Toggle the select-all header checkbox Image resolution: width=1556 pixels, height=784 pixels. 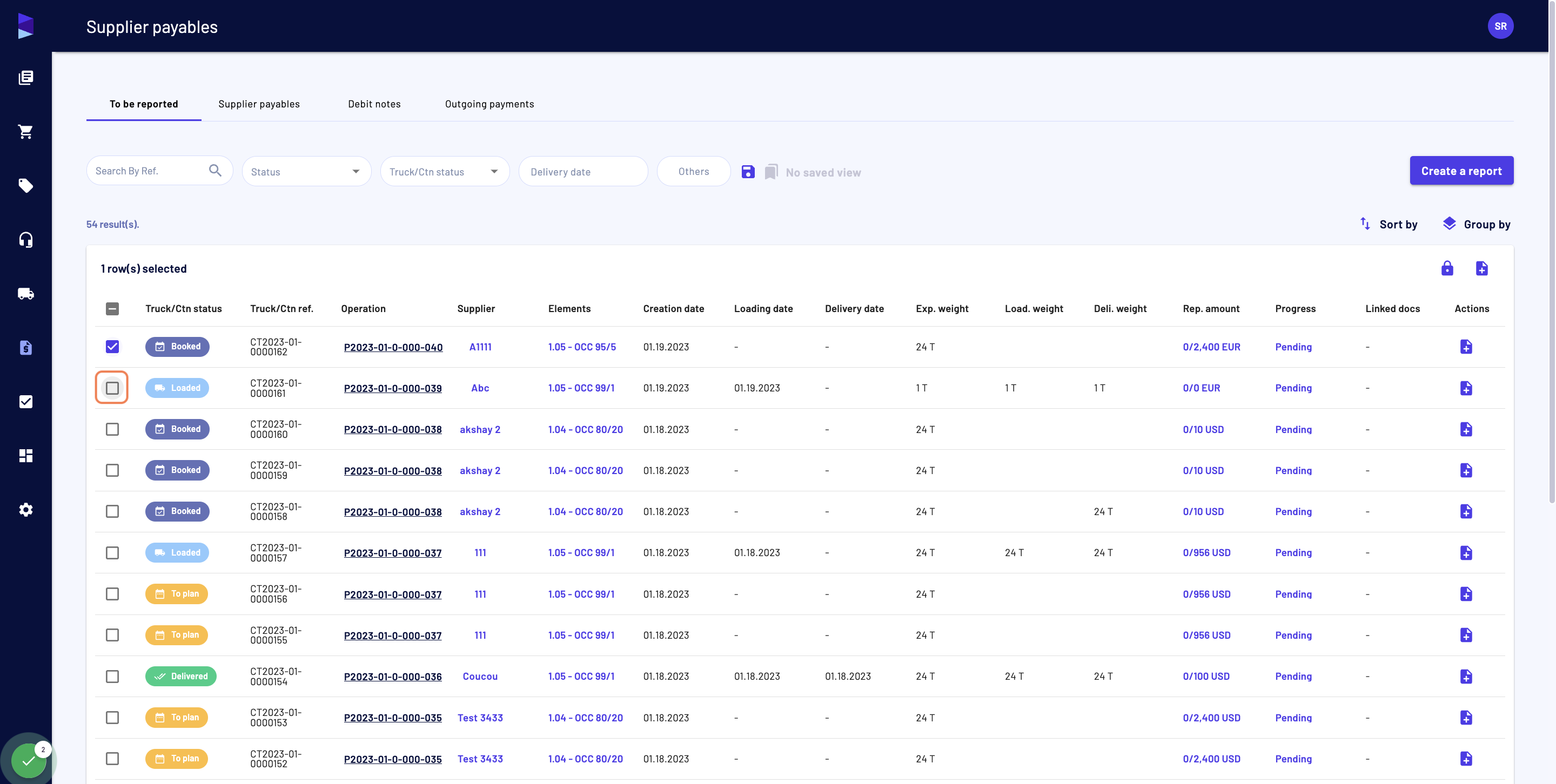point(112,309)
